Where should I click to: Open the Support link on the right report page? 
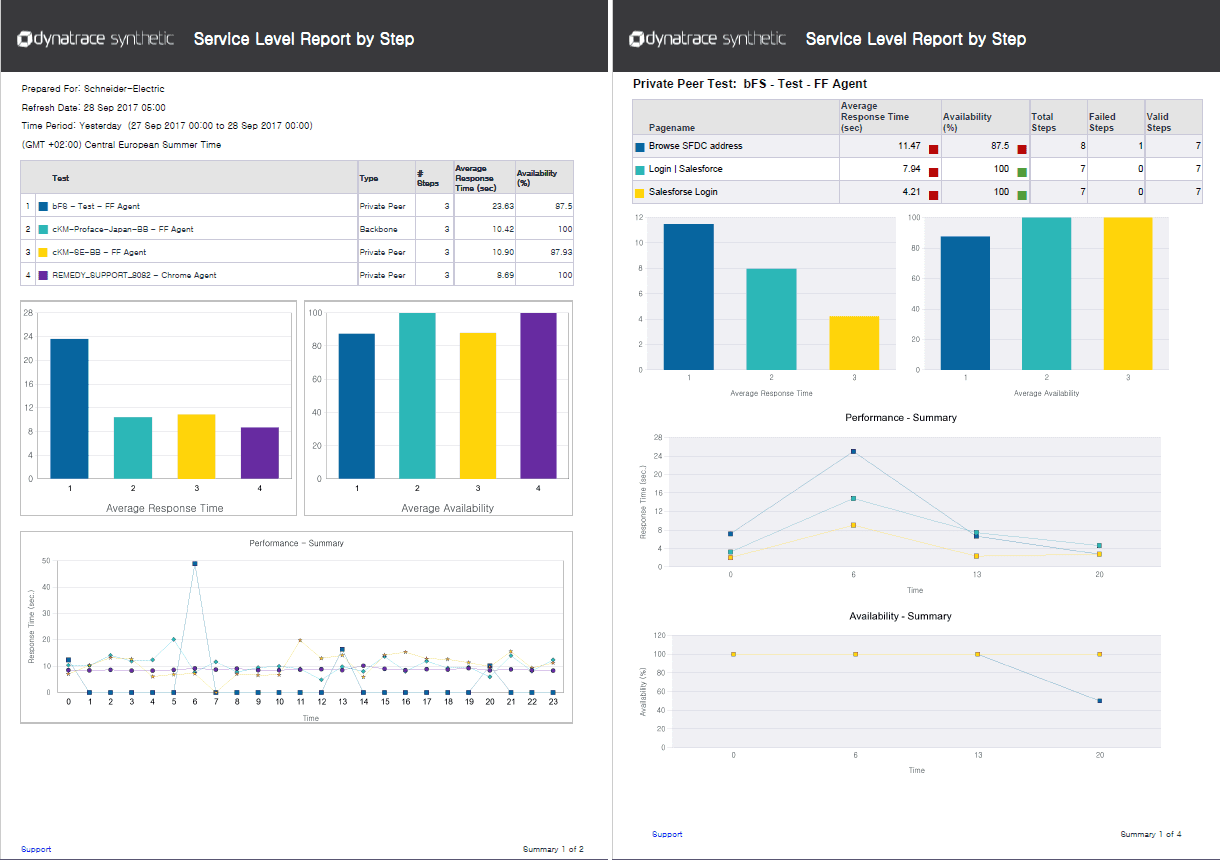(667, 834)
